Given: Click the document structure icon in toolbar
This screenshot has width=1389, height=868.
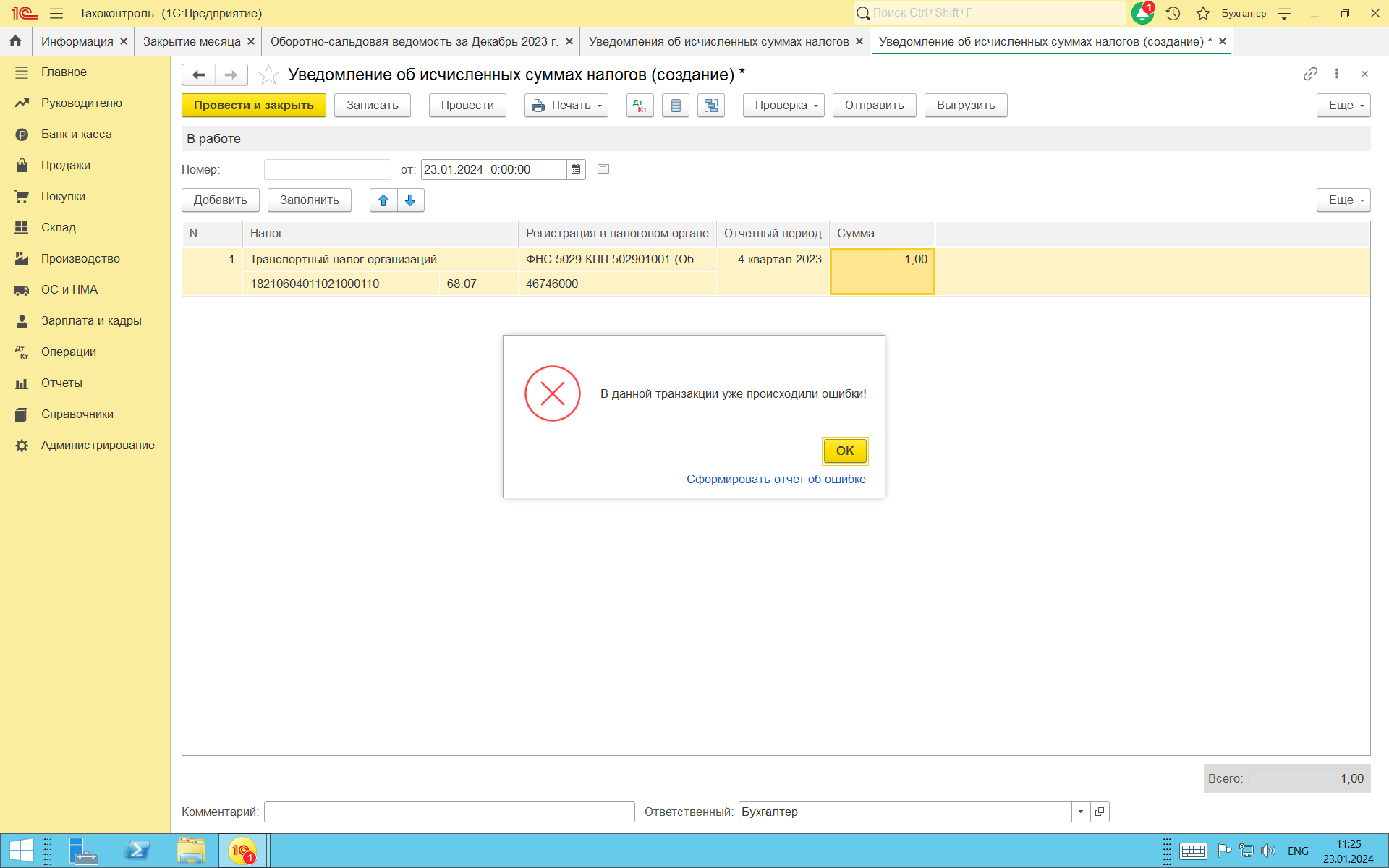Looking at the screenshot, I should pos(711,106).
